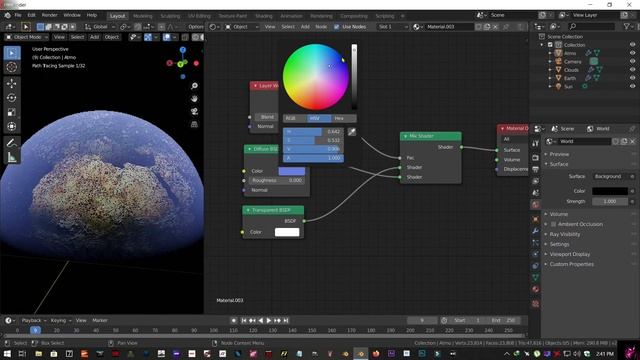This screenshot has height=360, width=640.
Task: Toggle camera view icon in viewport
Action: click(x=194, y=111)
